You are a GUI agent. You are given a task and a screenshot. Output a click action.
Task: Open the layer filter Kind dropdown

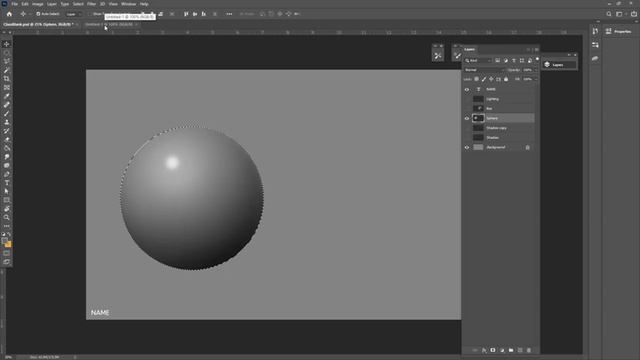pos(479,60)
